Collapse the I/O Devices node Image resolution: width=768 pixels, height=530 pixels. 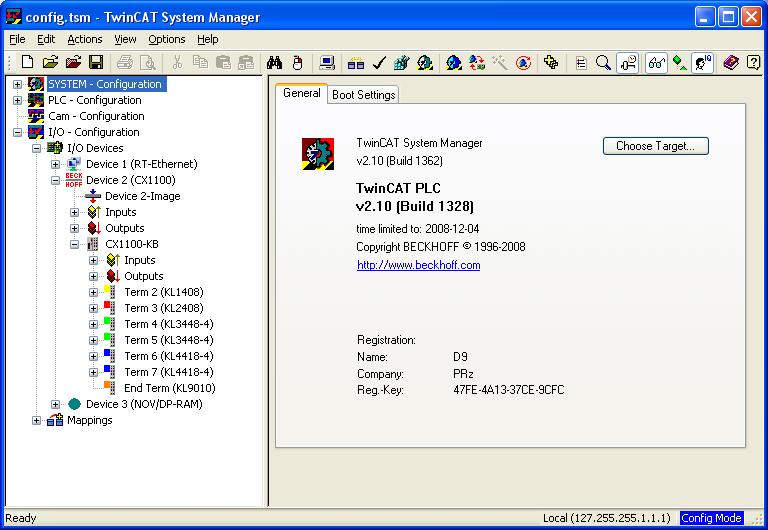coord(36,148)
